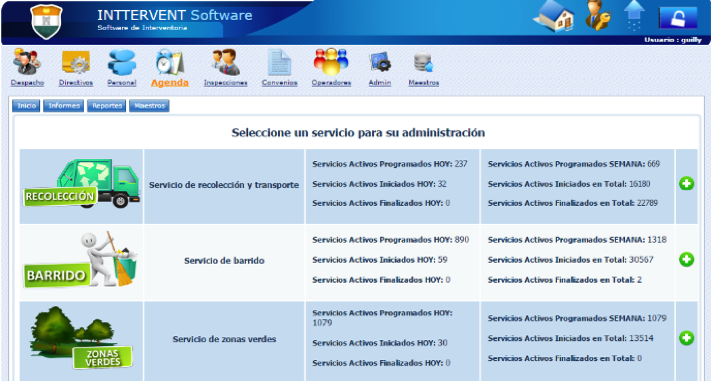Click 'Servicios Activos Iniciados en Total: 30567'
The height and width of the screenshot is (382, 713).
571,260
